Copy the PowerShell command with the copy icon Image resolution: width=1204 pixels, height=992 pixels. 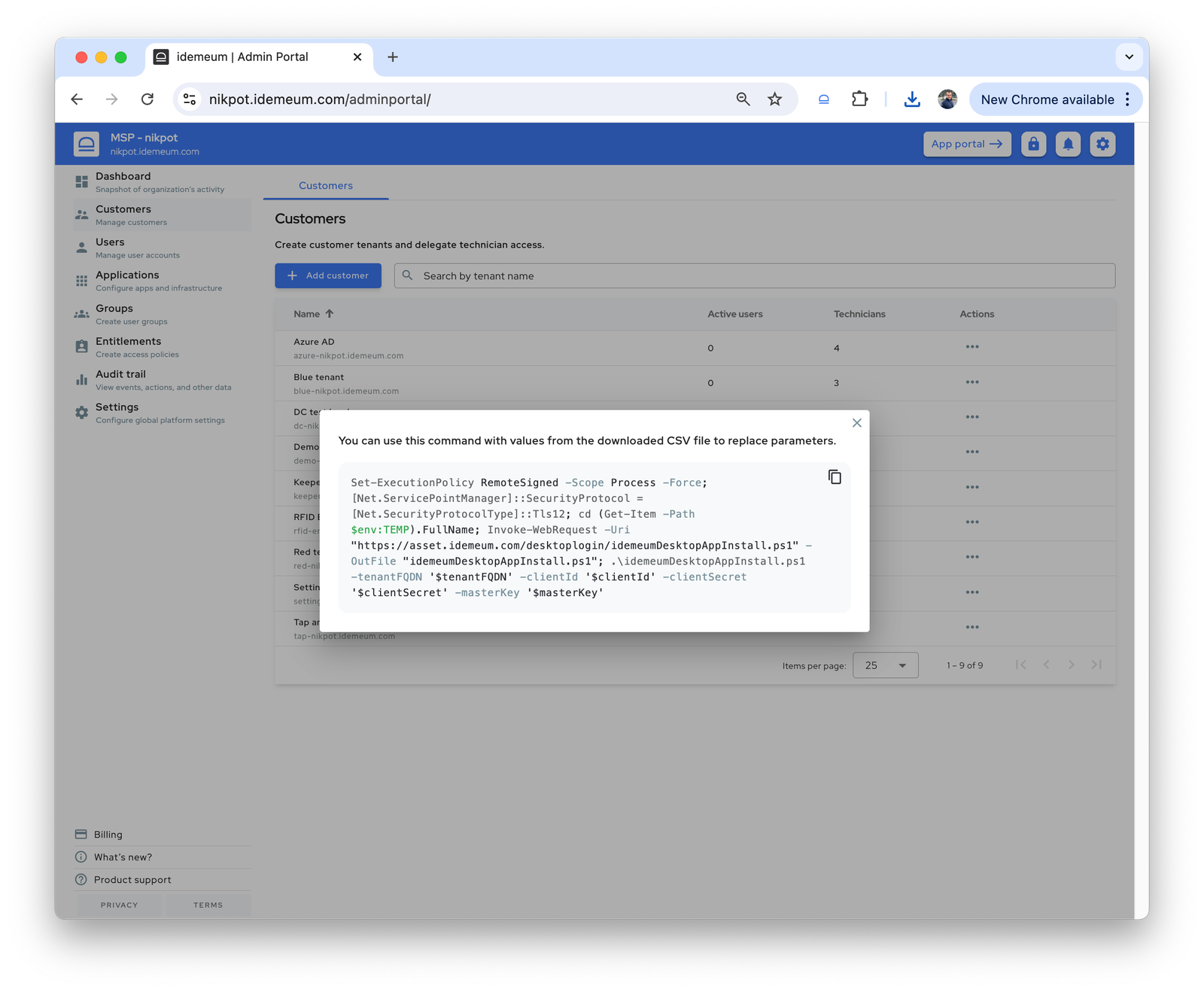pyautogui.click(x=835, y=476)
